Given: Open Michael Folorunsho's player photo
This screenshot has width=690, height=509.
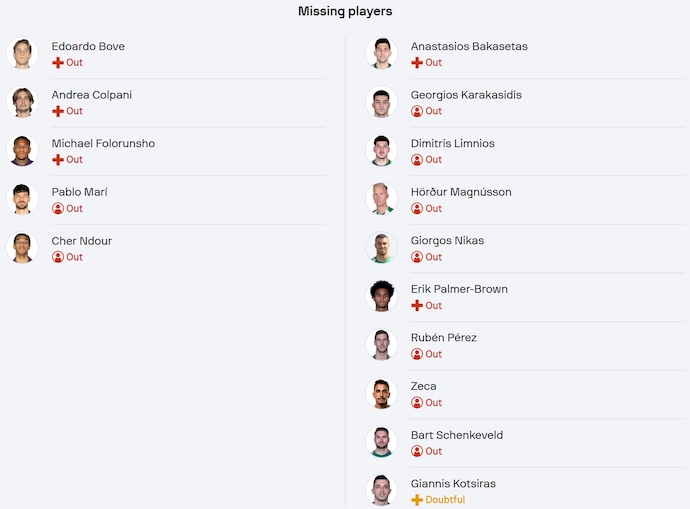Looking at the screenshot, I should click(22, 151).
